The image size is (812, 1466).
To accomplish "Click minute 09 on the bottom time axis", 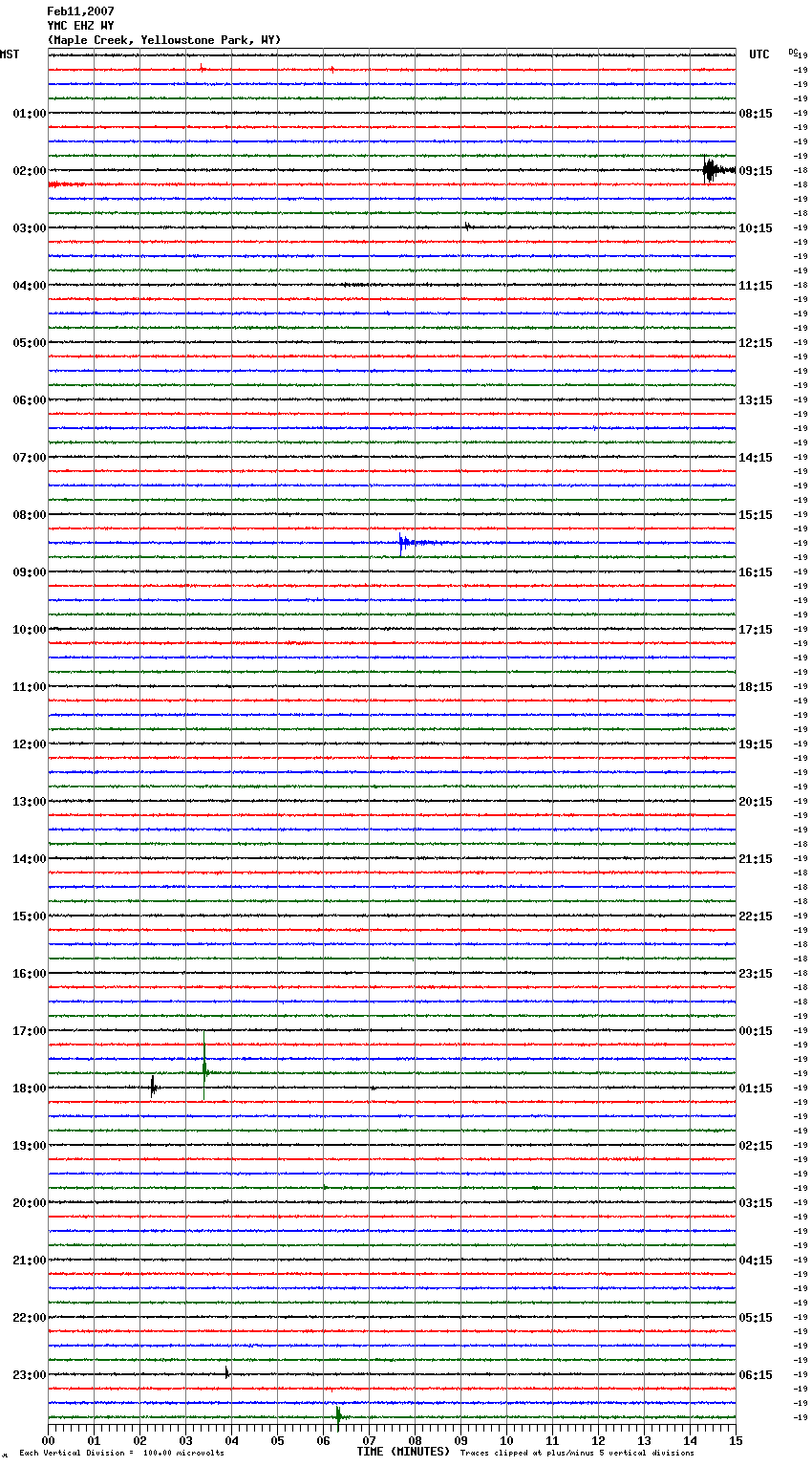I will pyautogui.click(x=460, y=1440).
